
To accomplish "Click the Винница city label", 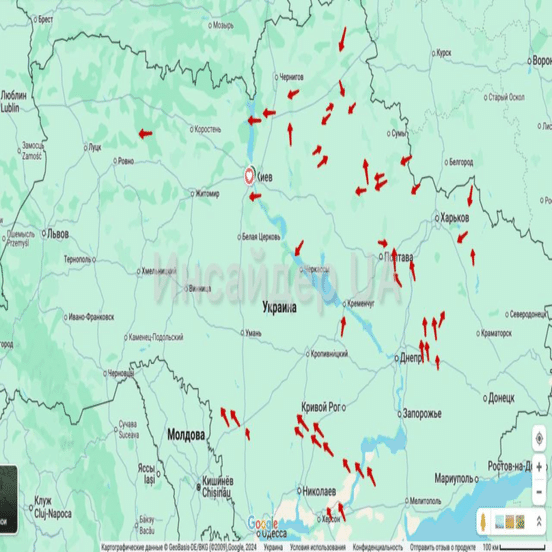I will point(200,289).
